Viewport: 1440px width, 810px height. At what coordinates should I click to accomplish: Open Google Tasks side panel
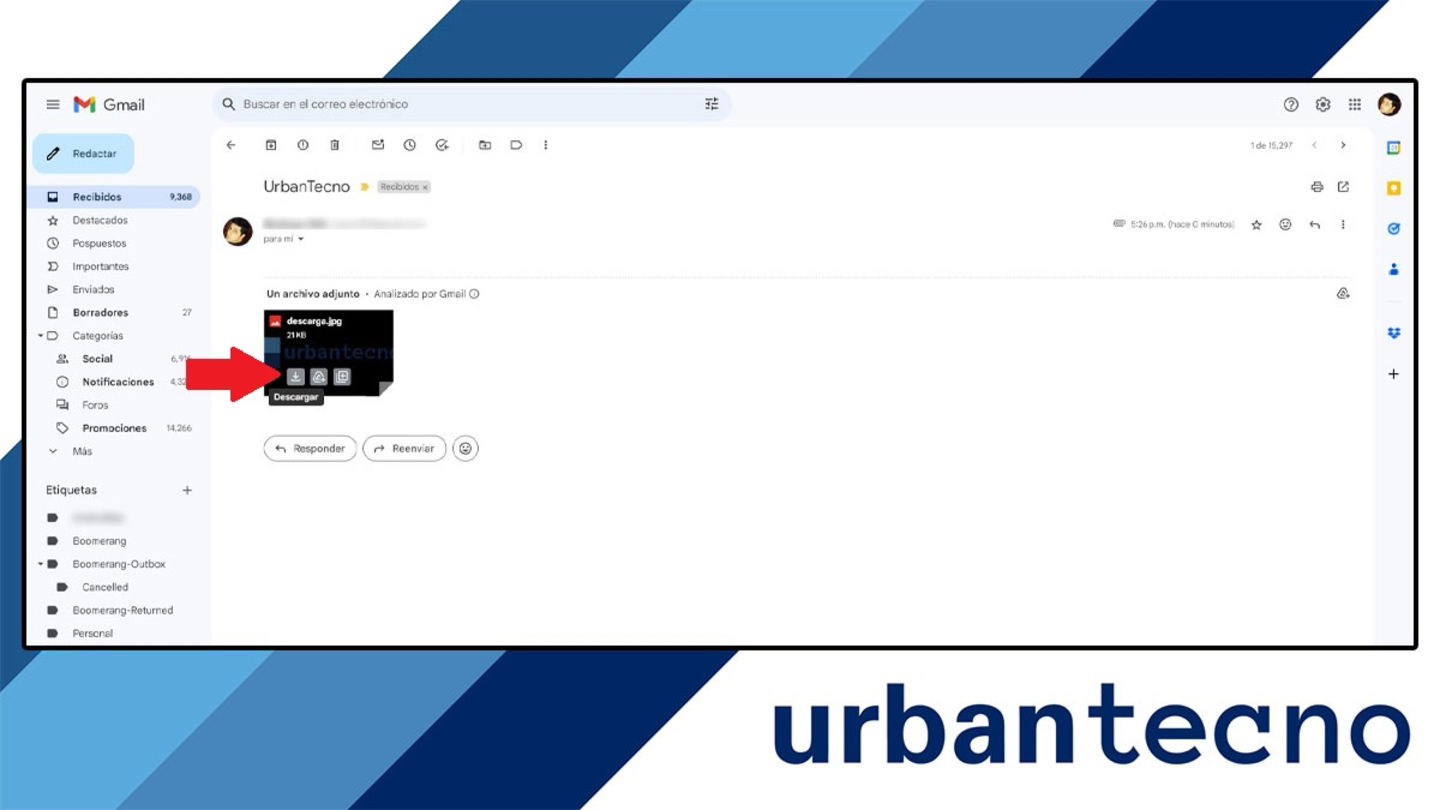point(1394,228)
